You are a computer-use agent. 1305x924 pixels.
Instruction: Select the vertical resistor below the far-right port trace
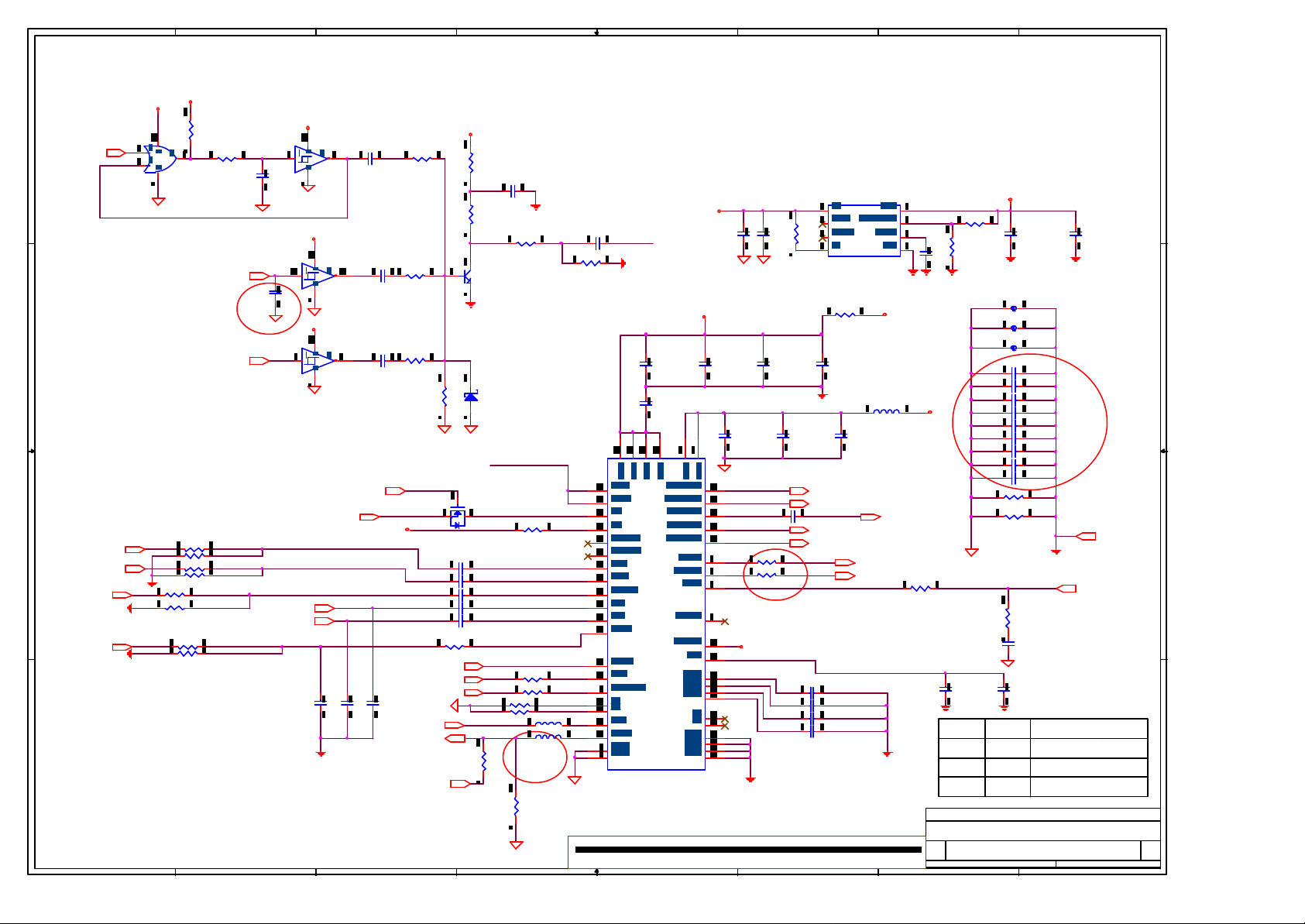[1008, 617]
